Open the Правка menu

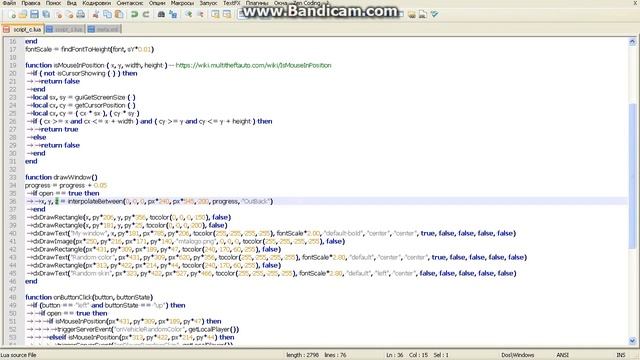point(31,3)
